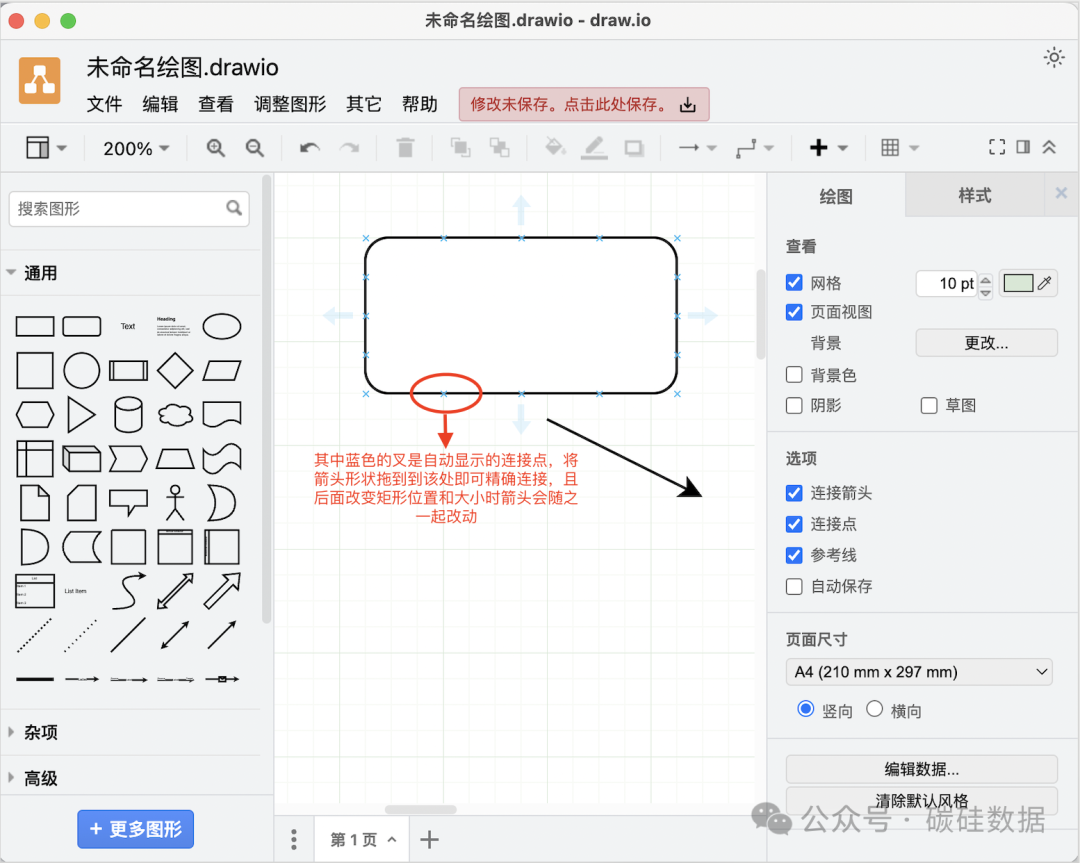Enter fullscreen via the fullscreen icon

(x=996, y=146)
